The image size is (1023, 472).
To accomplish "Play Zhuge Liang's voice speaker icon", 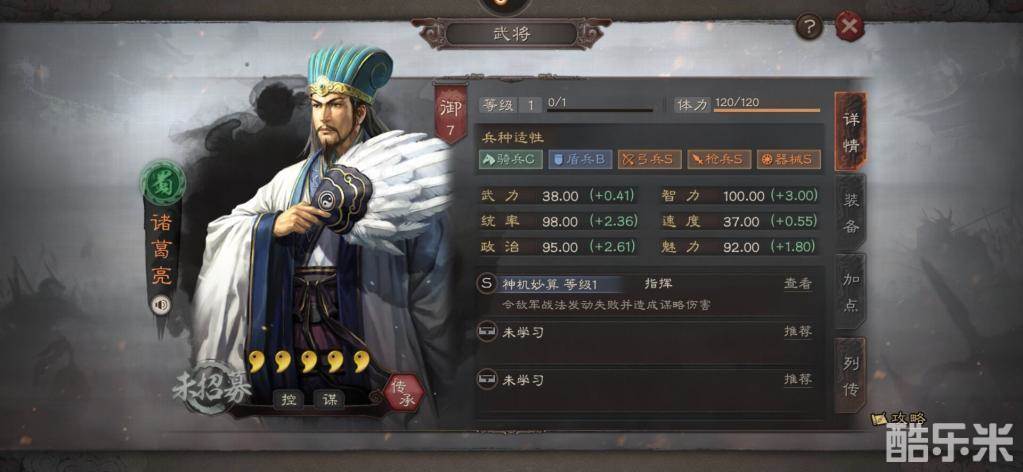I will tap(160, 304).
